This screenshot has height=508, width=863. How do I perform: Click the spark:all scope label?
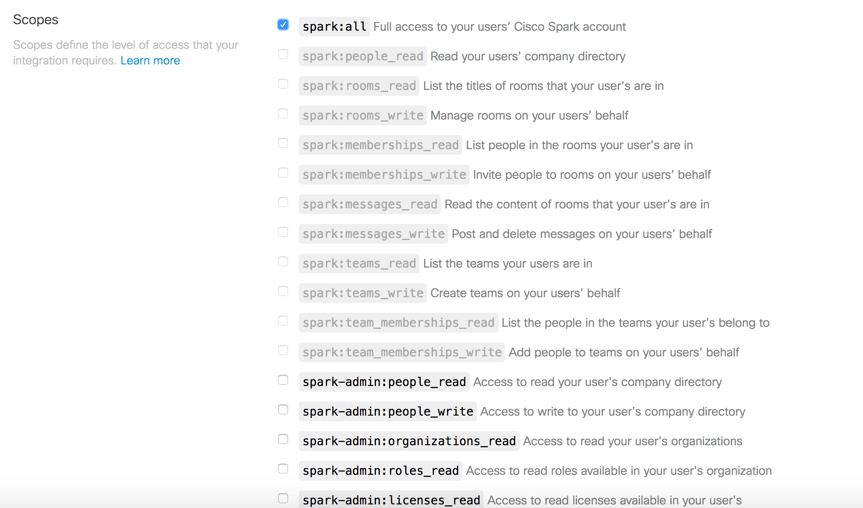334,26
